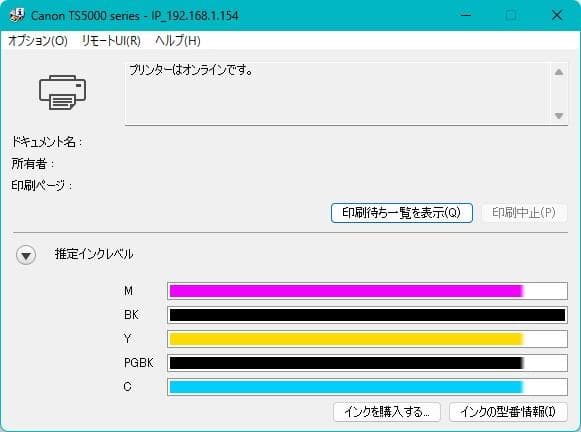Click the ドキュメント名 label
Image resolution: width=581 pixels, height=432 pixels.
47,142
